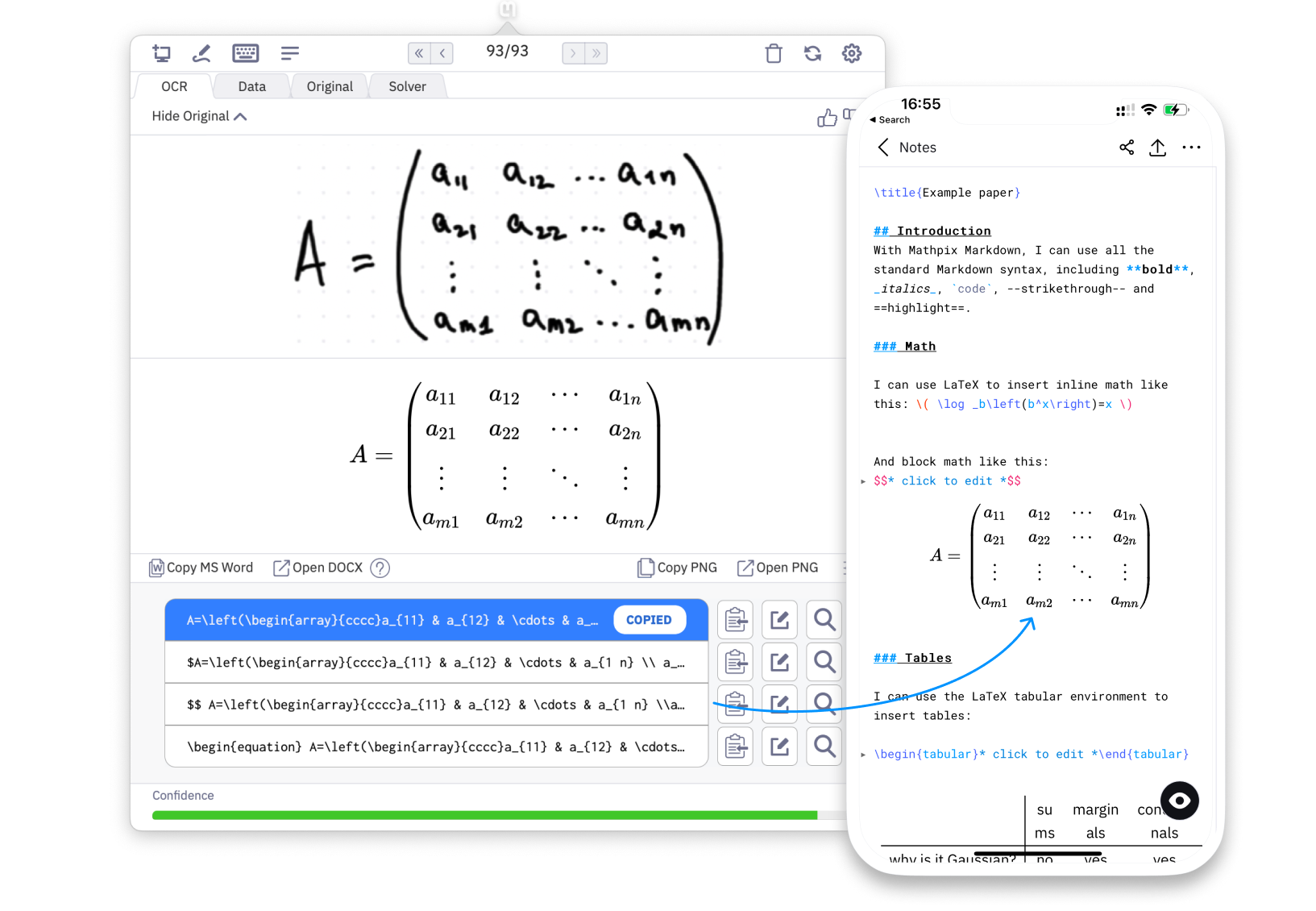The width and height of the screenshot is (1316, 911).
Task: Open the keyboard input mode
Action: 245,52
